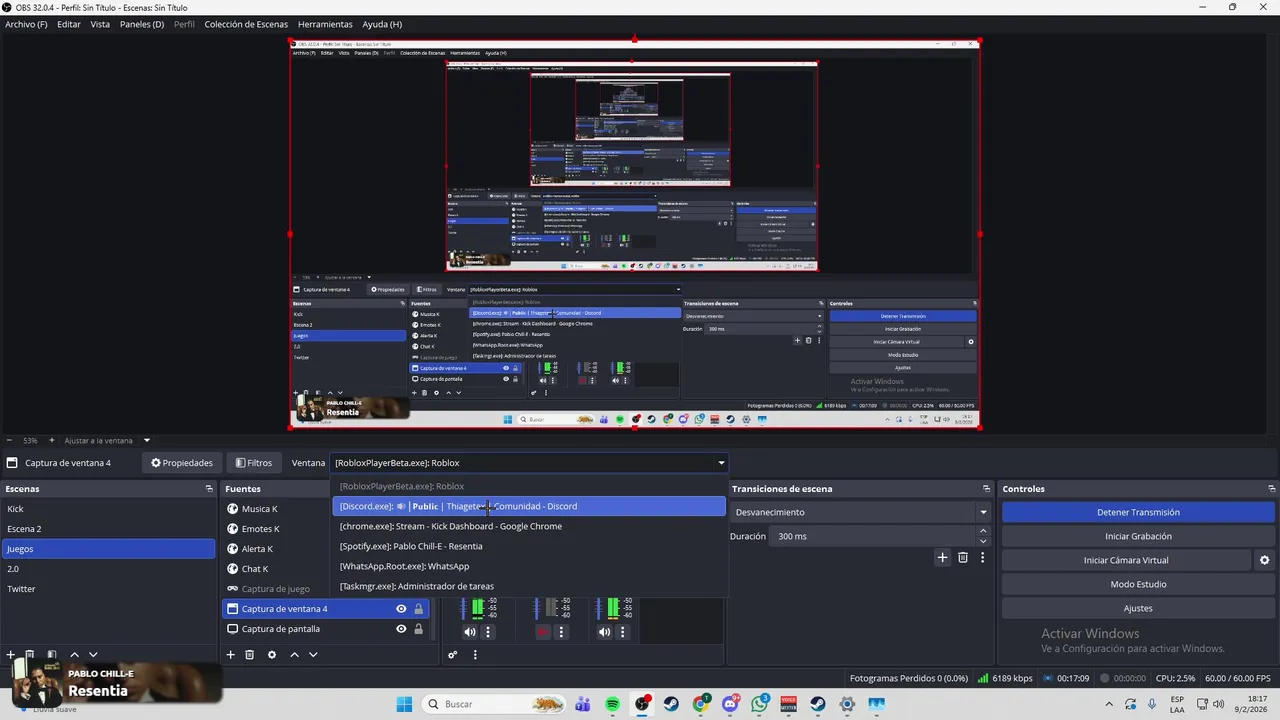Hide Captura de pantalla source
Viewport: 1280px width, 720px height.
pos(401,629)
